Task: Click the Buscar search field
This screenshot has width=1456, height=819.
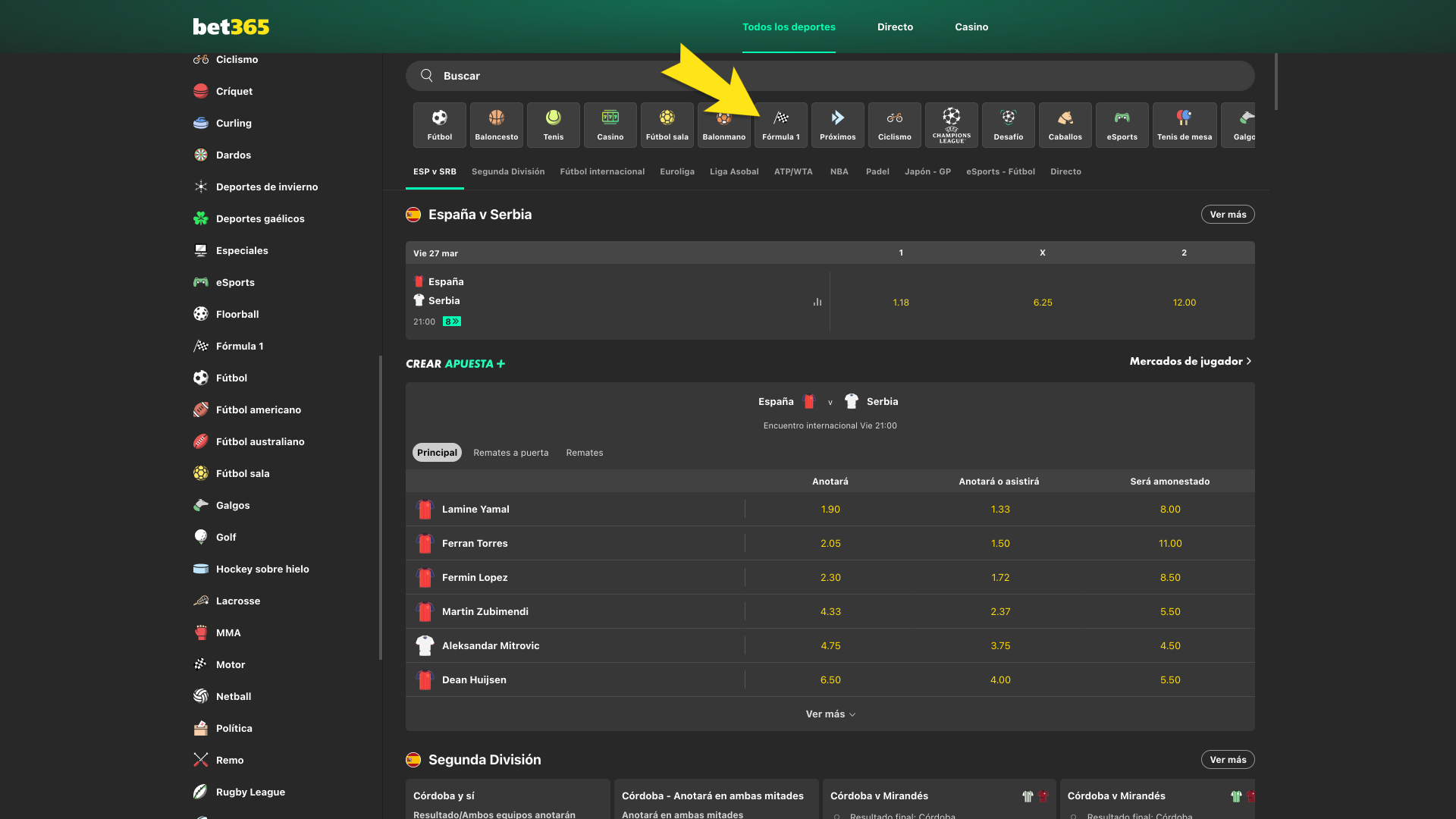Action: pyautogui.click(x=830, y=76)
